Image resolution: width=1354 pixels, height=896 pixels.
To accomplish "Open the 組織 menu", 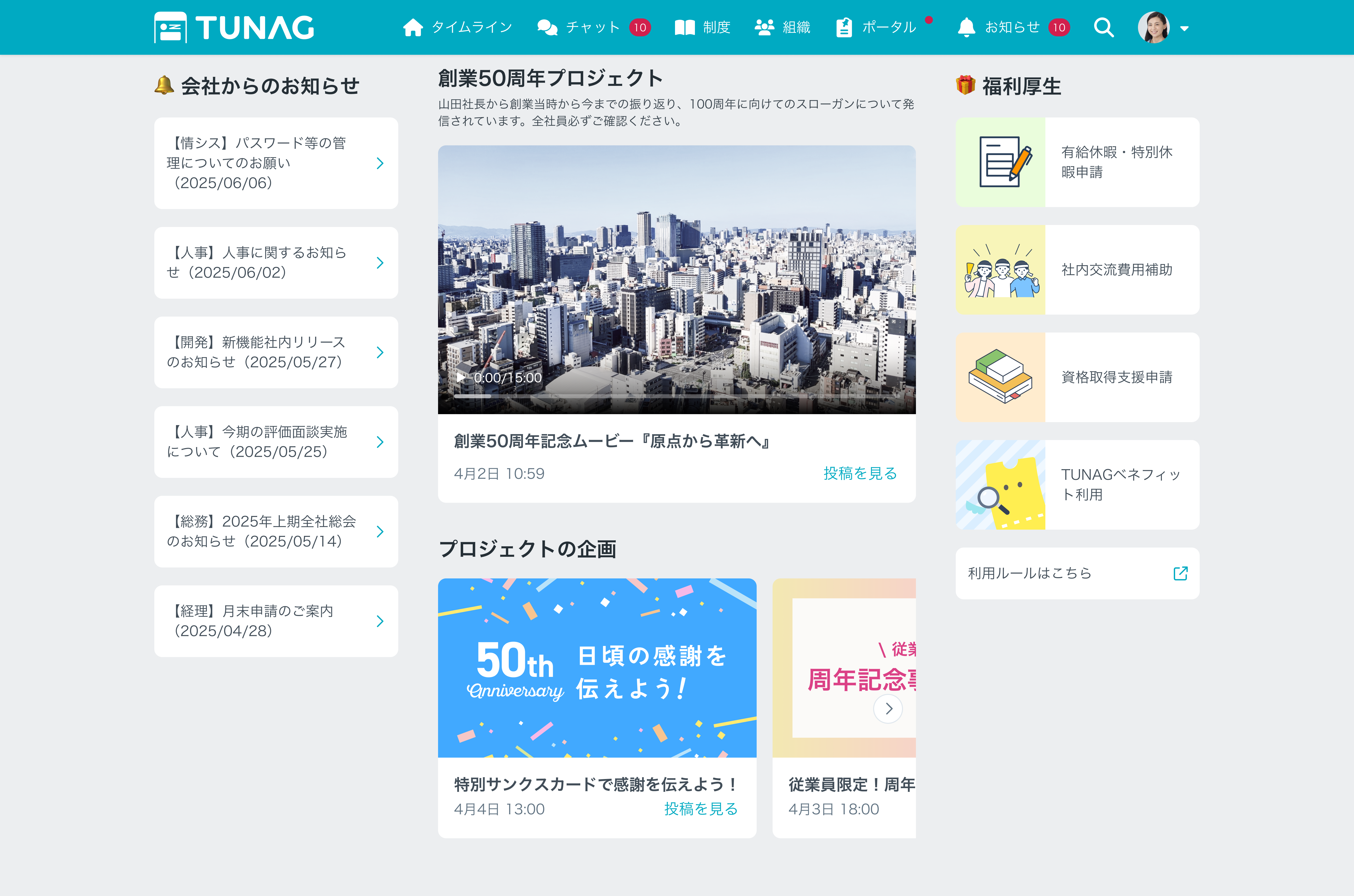I will pyautogui.click(x=782, y=27).
